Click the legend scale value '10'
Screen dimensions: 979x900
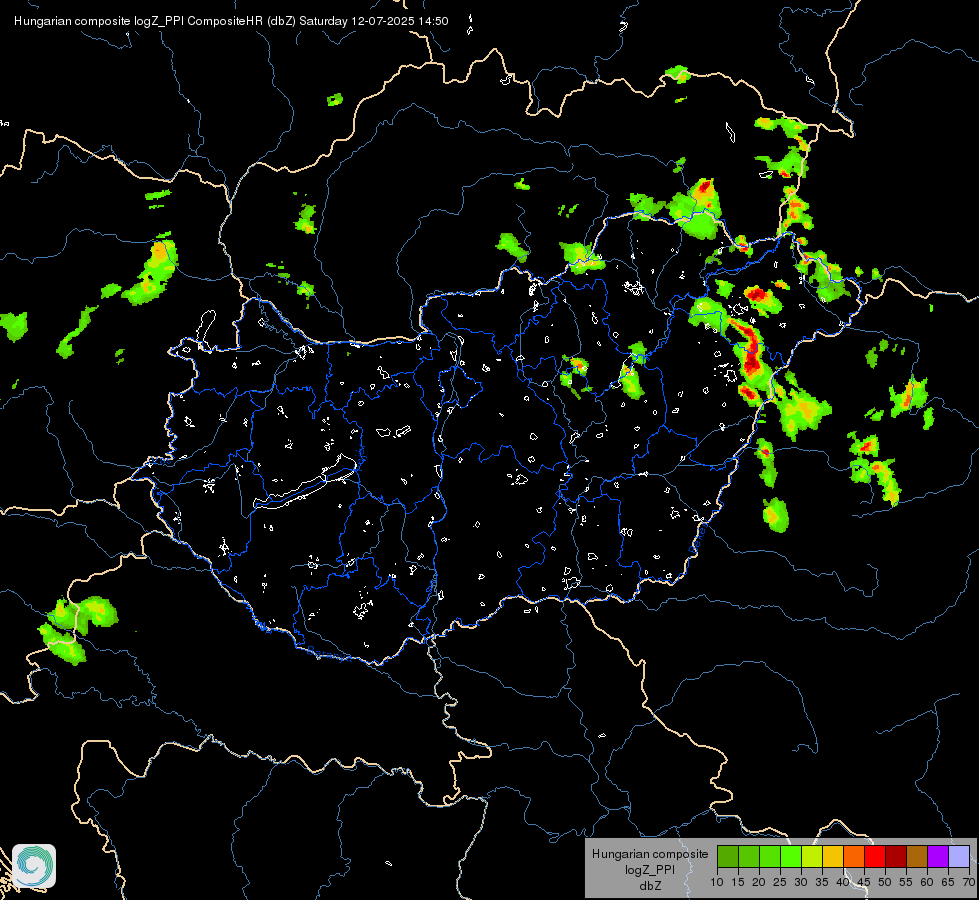click(717, 882)
